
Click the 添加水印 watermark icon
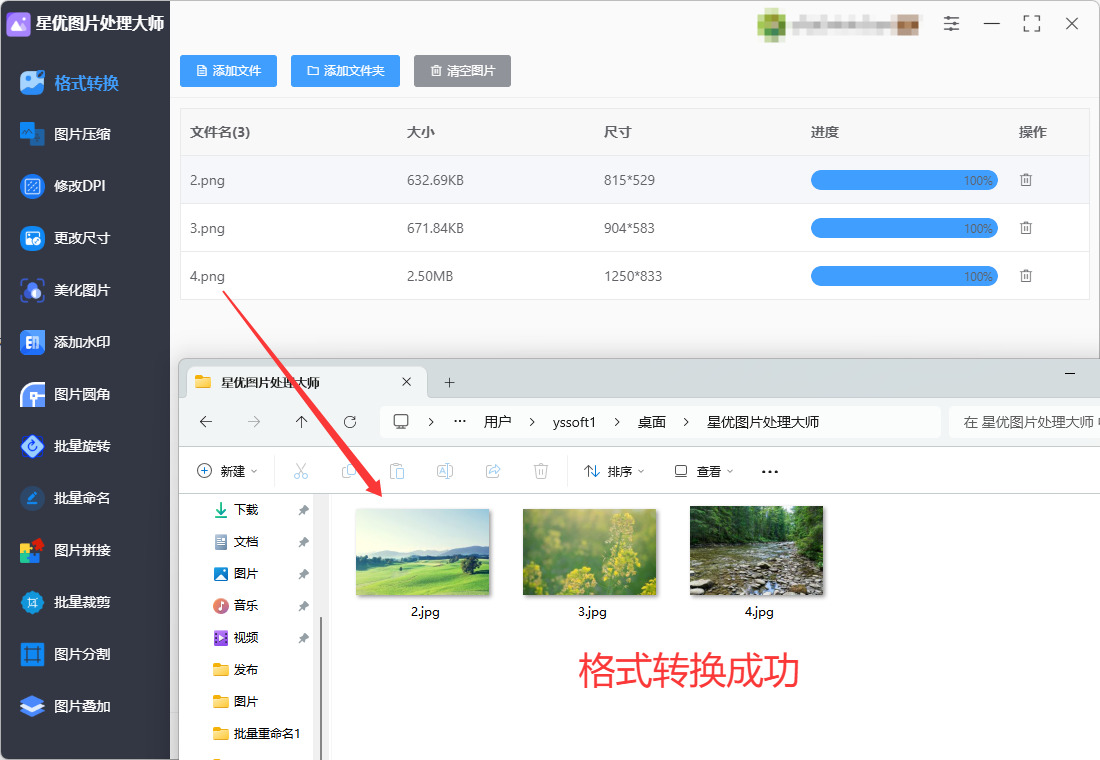coord(32,342)
